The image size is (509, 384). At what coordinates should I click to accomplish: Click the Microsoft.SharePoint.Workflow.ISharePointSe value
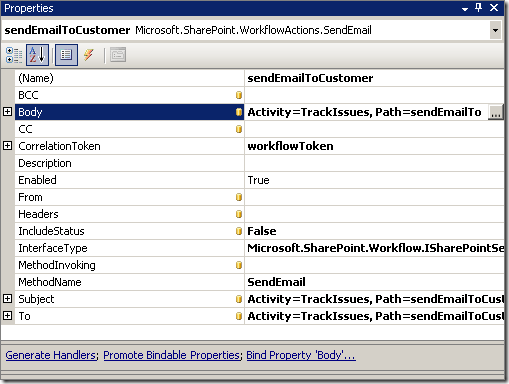[x=375, y=248]
